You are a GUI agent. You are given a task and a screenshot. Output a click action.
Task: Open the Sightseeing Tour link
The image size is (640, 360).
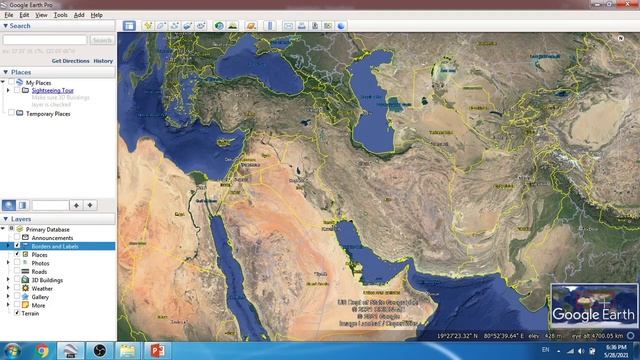[52, 91]
